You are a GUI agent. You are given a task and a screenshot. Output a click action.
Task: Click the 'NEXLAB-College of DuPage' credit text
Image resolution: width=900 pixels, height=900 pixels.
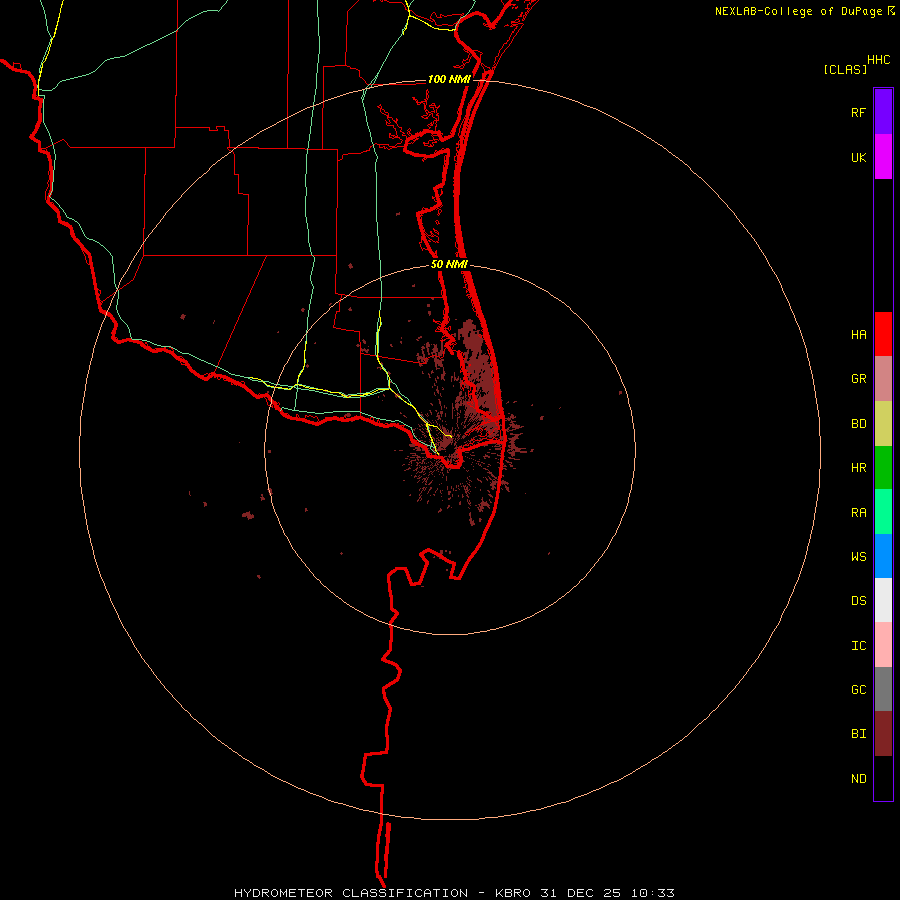pos(798,11)
